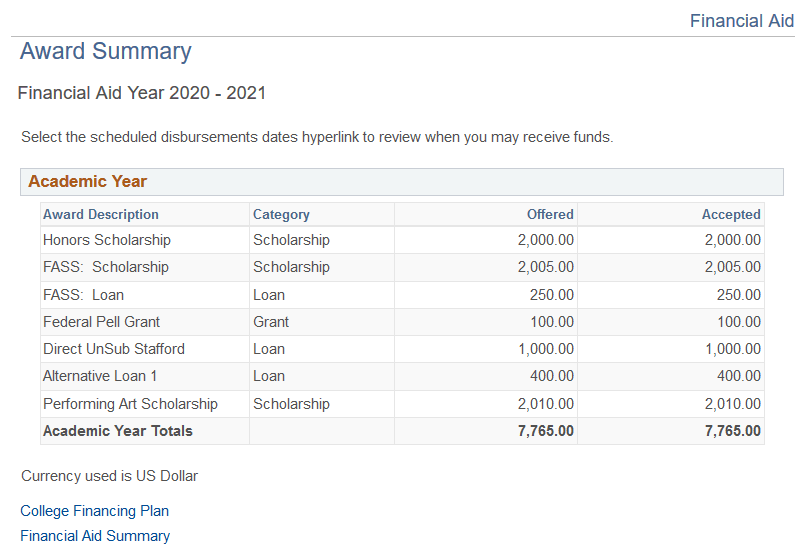The image size is (806, 549).
Task: Click the 1,000.00 accepted amount cell
Action: coord(732,349)
